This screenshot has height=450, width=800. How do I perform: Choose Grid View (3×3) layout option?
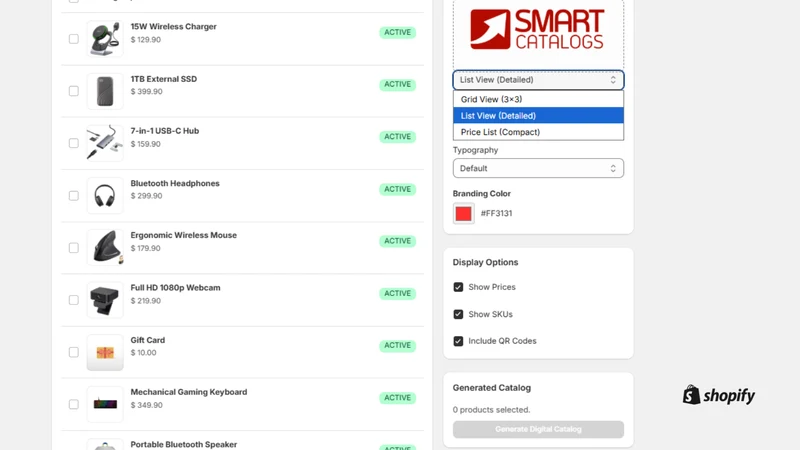[x=538, y=99]
